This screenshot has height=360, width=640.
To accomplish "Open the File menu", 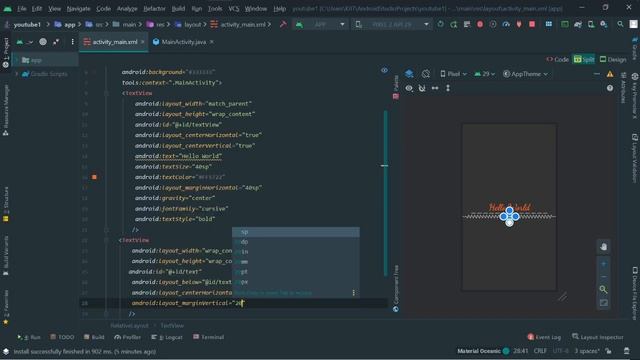I will point(22,8).
